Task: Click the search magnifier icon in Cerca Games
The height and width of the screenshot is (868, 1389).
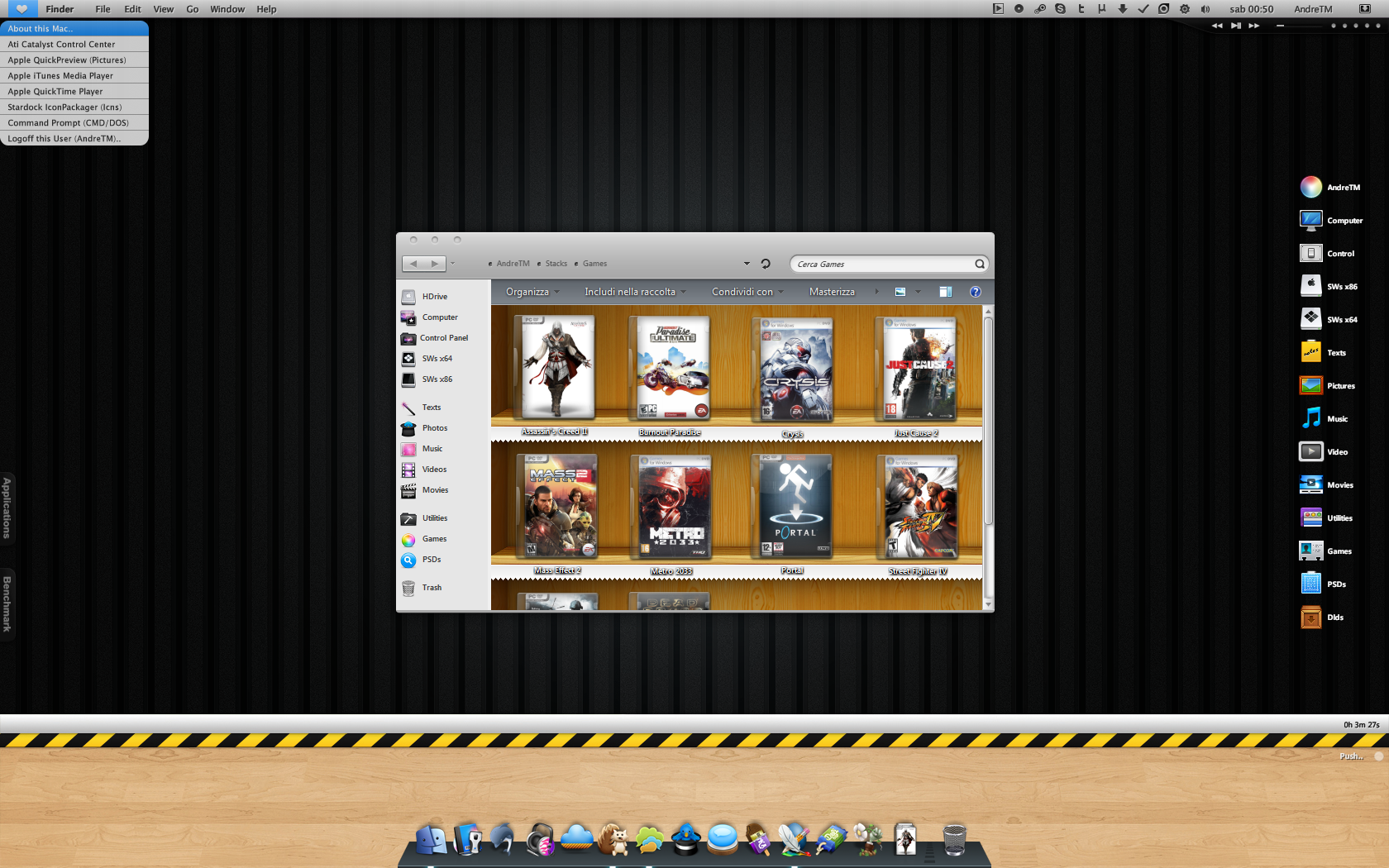Action: coord(980,265)
